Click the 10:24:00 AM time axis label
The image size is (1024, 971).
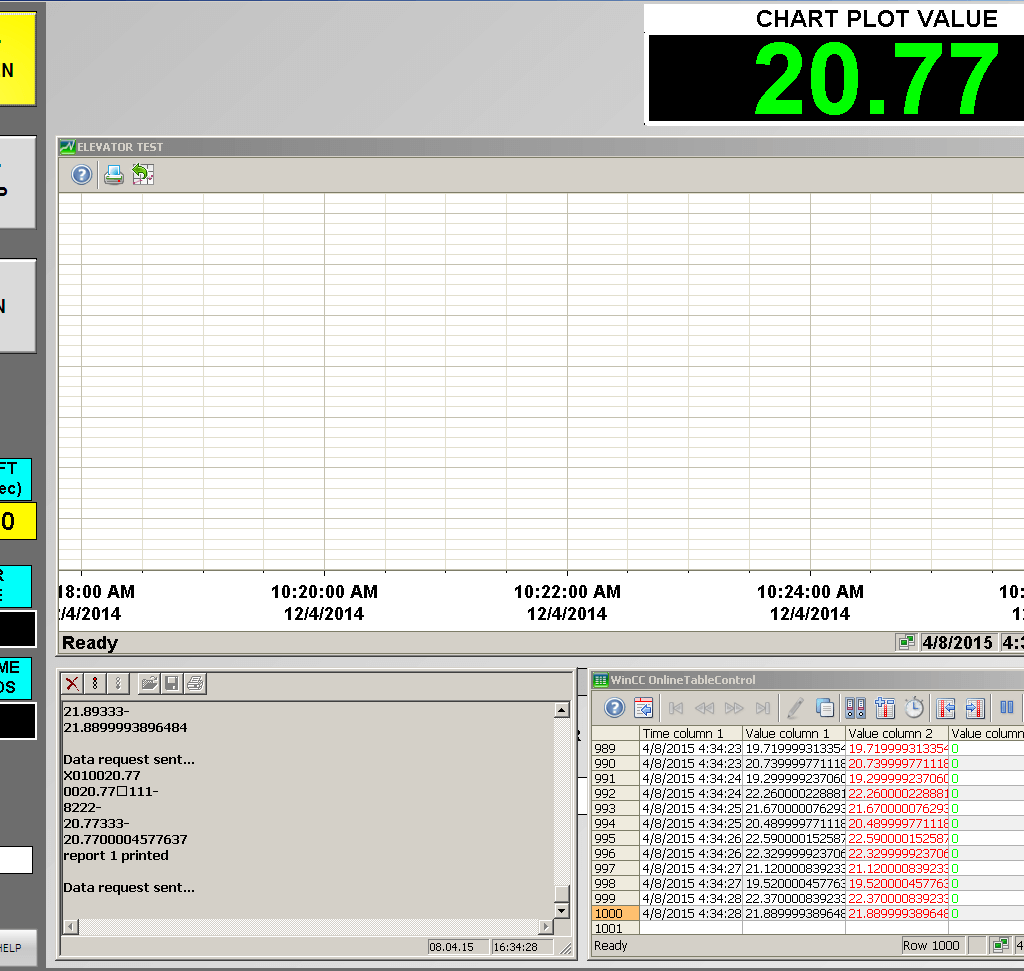(x=810, y=592)
